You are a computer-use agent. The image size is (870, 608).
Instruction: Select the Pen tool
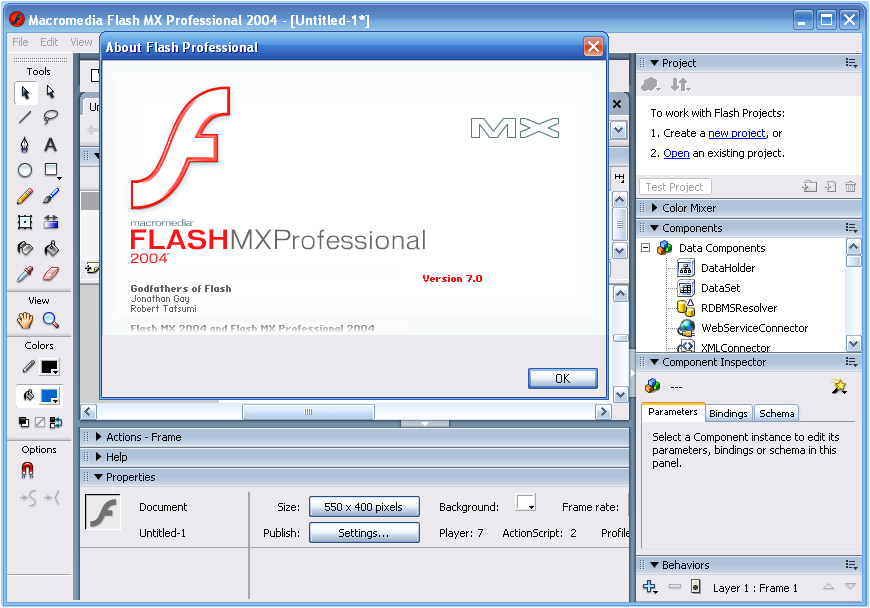pos(25,144)
